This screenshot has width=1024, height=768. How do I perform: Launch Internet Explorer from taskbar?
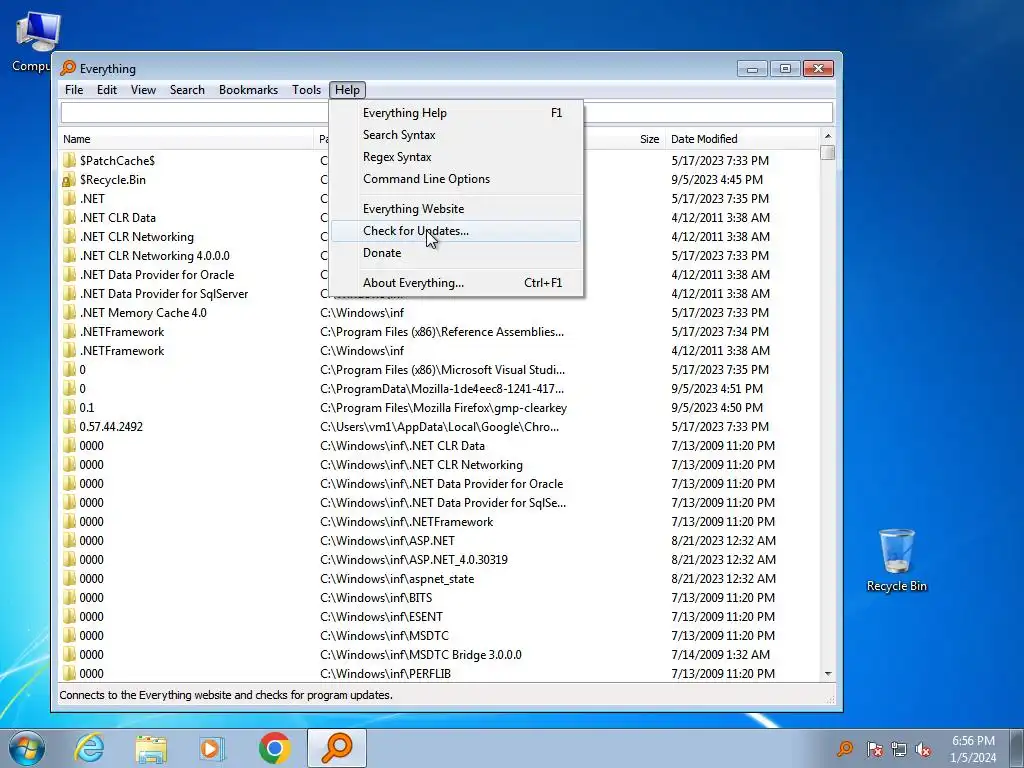pos(89,748)
